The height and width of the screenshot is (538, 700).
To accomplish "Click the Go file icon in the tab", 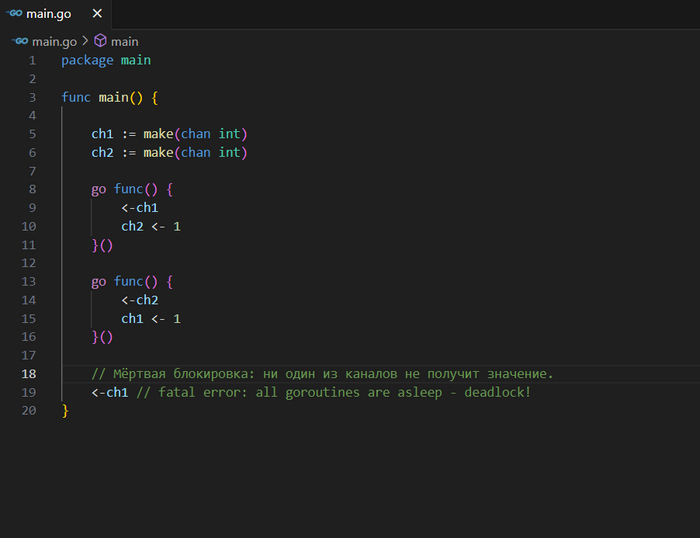I will coord(14,15).
